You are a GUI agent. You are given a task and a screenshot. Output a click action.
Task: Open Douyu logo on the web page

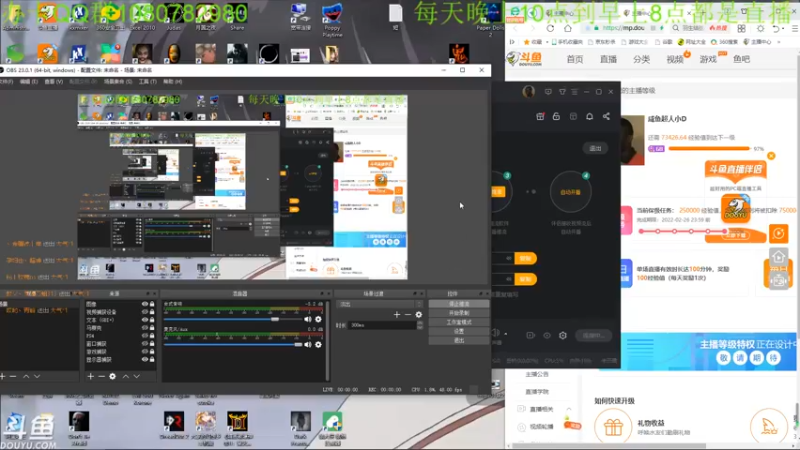524,59
